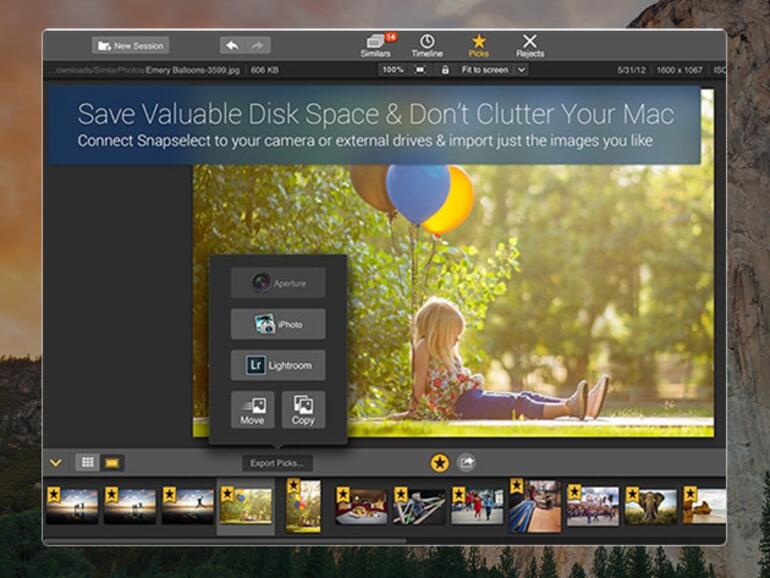This screenshot has height=578, width=770.
Task: Click the redo forward arrow
Action: 258,46
